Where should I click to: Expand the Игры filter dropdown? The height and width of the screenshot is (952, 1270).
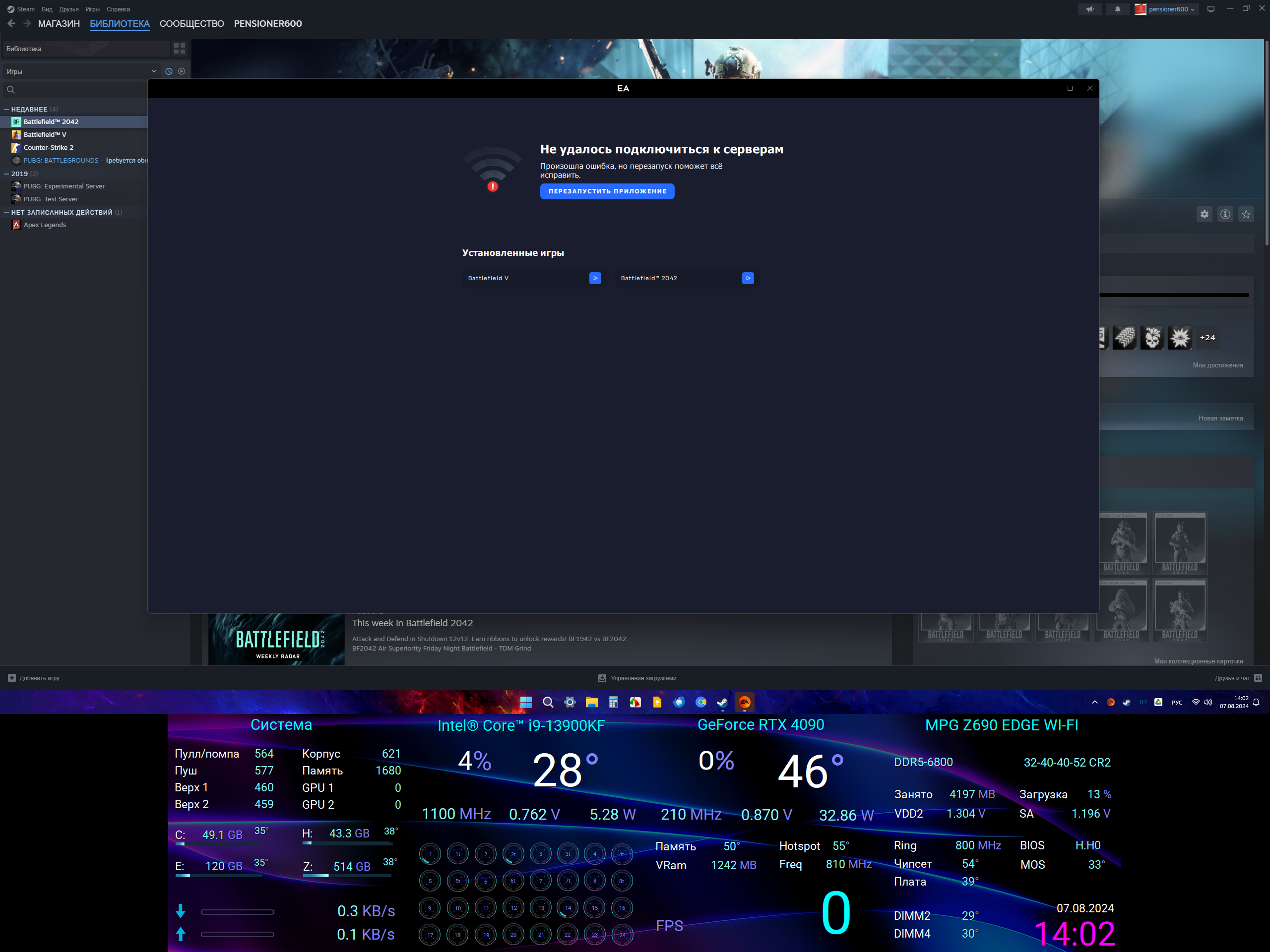point(154,72)
